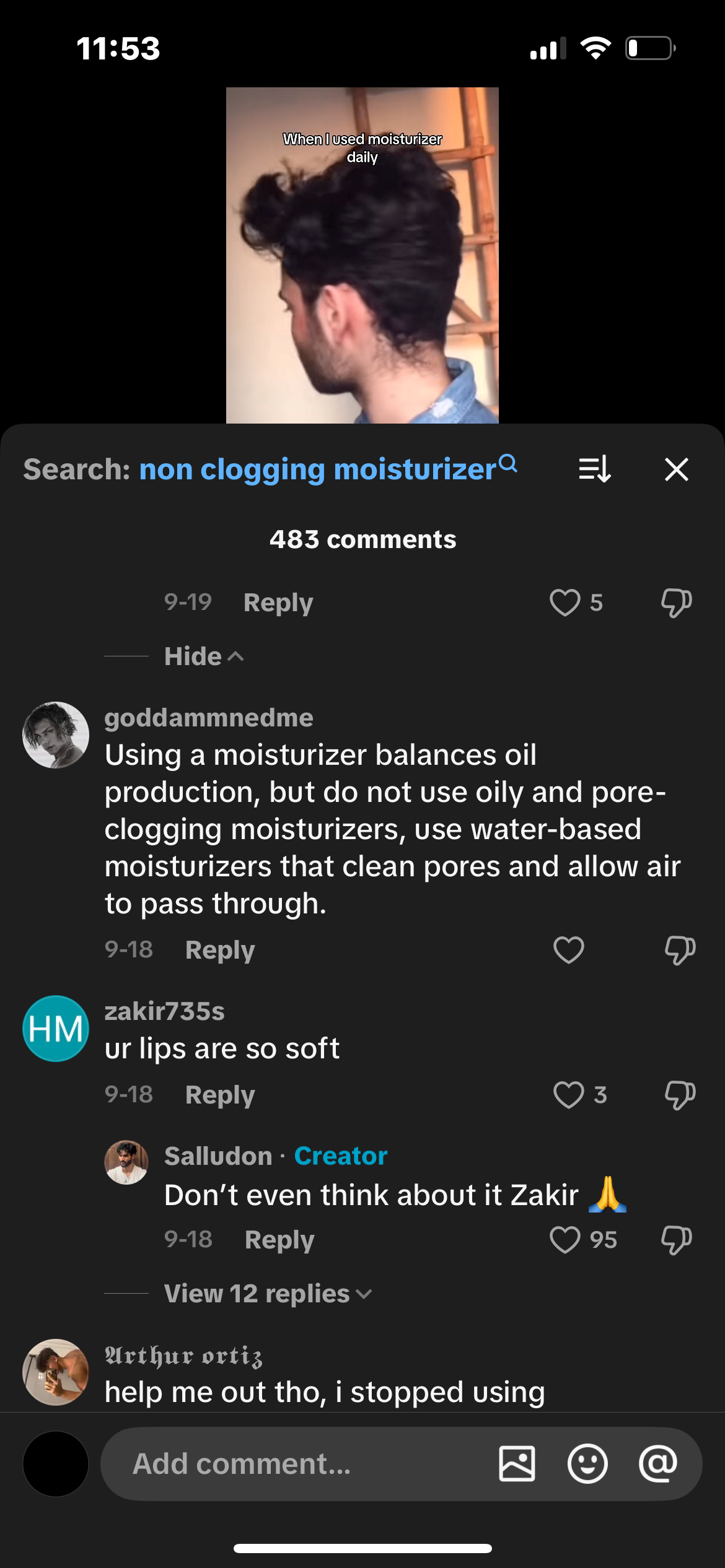Expand View 12 replies
Image resolution: width=725 pixels, height=1568 pixels.
(x=268, y=1294)
